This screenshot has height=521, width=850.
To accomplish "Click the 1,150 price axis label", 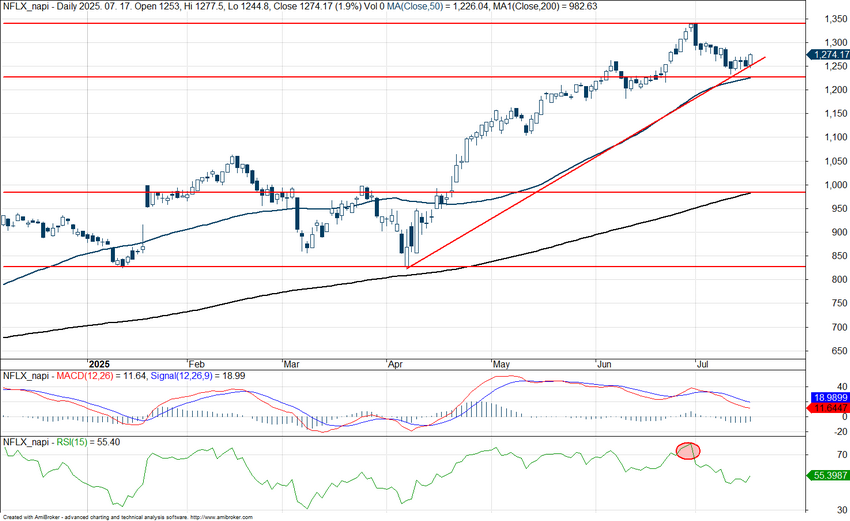I will click(835, 114).
